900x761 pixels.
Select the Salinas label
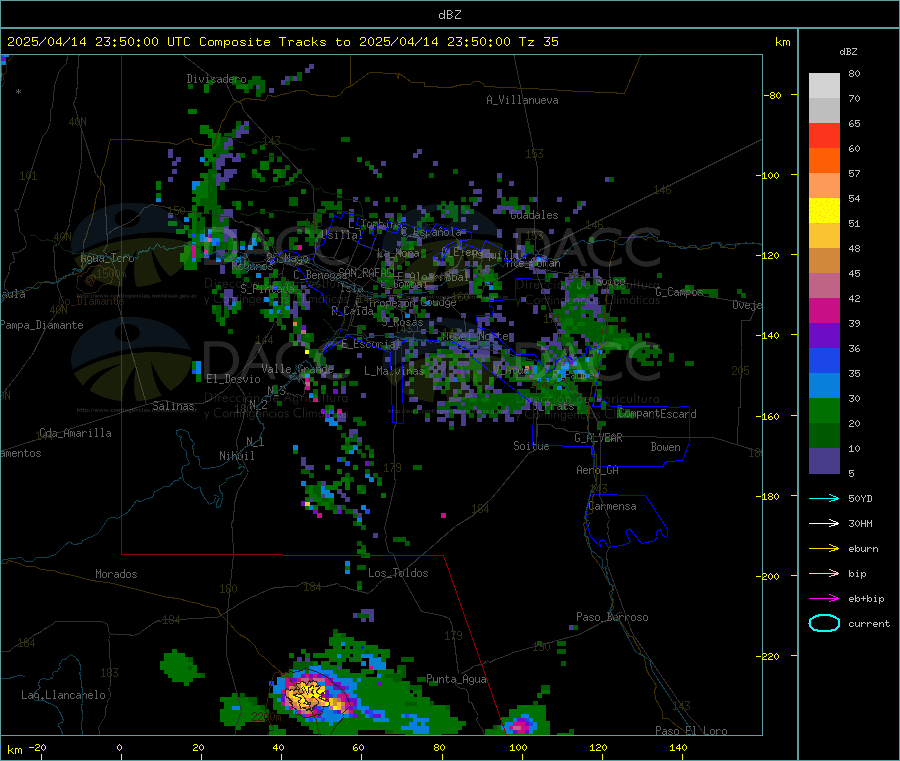tap(173, 406)
